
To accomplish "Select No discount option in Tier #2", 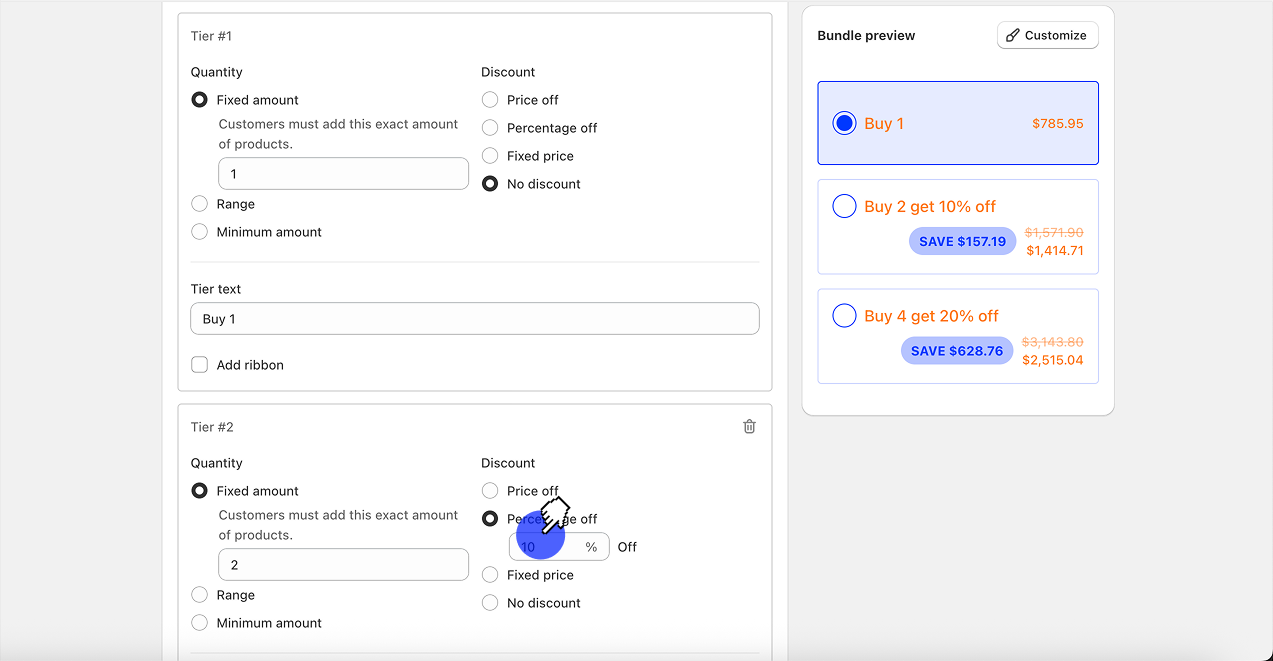I will pos(490,603).
